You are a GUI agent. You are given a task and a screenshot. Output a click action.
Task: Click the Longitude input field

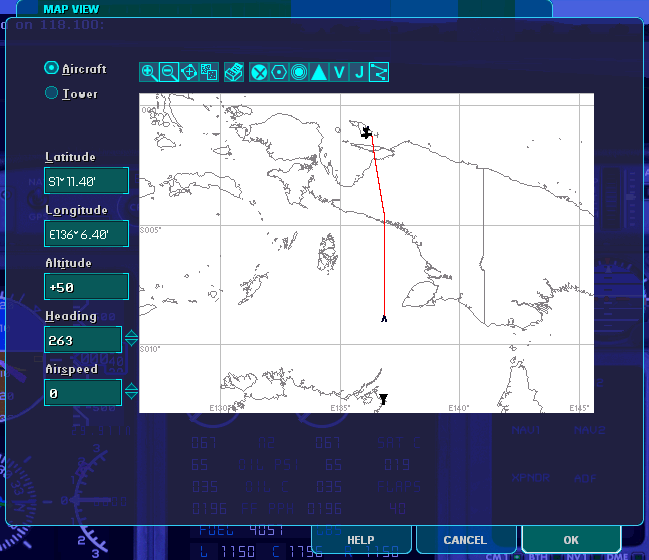point(87,233)
